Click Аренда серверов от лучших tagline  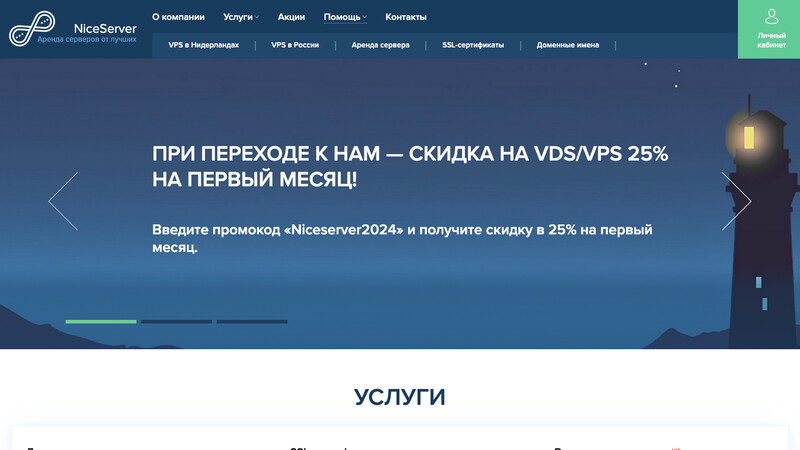(87, 39)
